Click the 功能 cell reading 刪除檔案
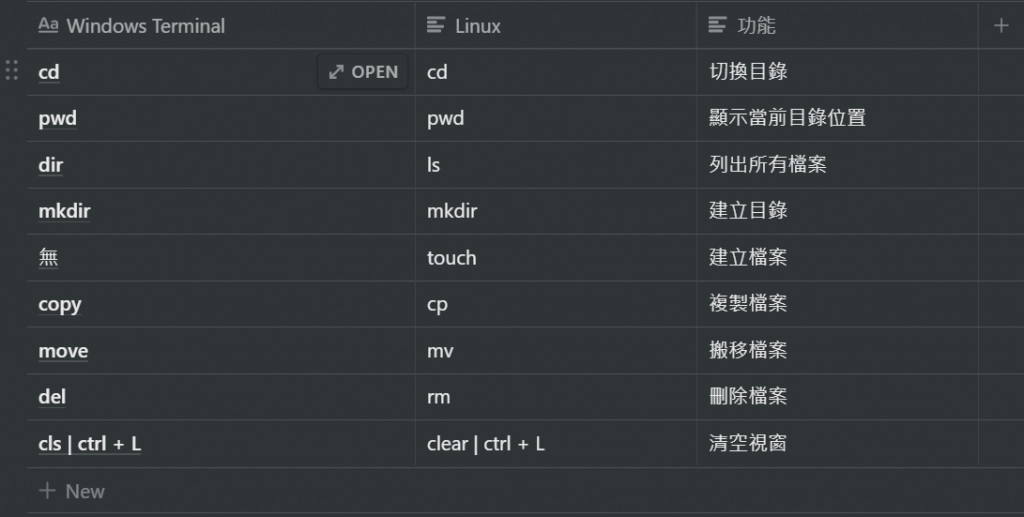1024x517 pixels. (x=837, y=396)
